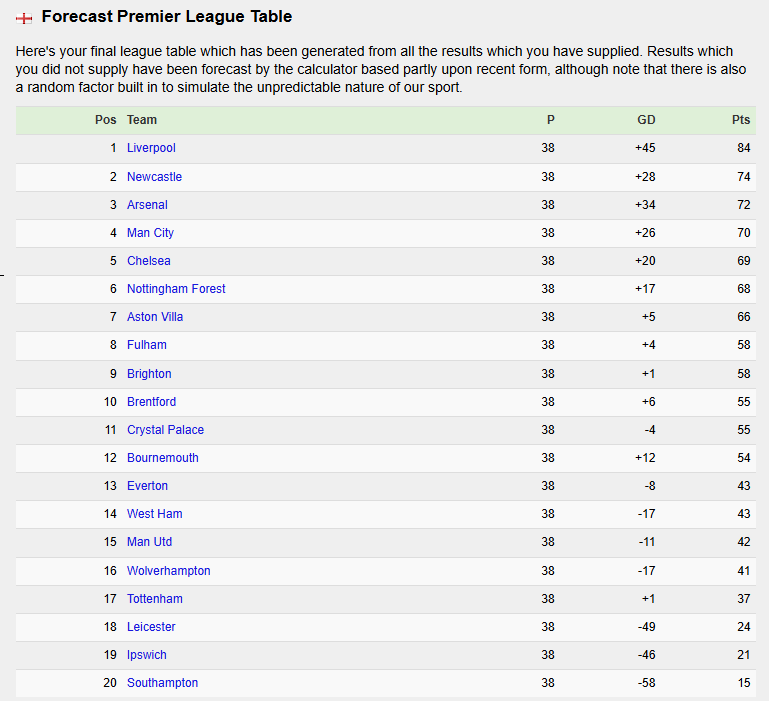Select Man Utd in the table
This screenshot has width=769, height=701.
tap(150, 542)
